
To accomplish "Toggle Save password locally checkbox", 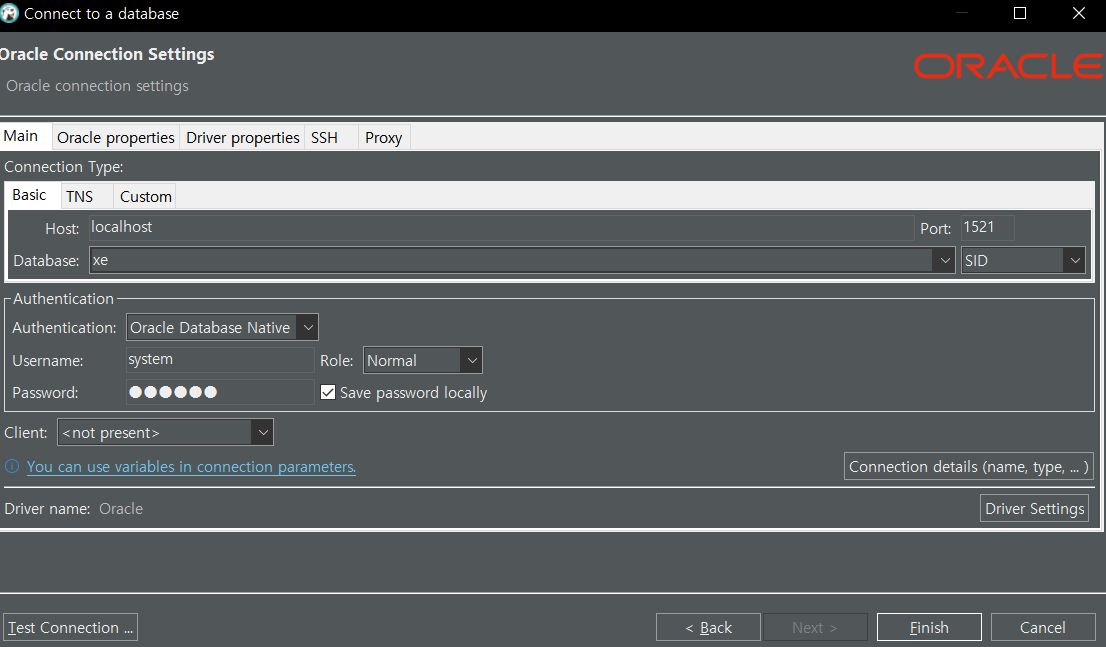I will (328, 392).
